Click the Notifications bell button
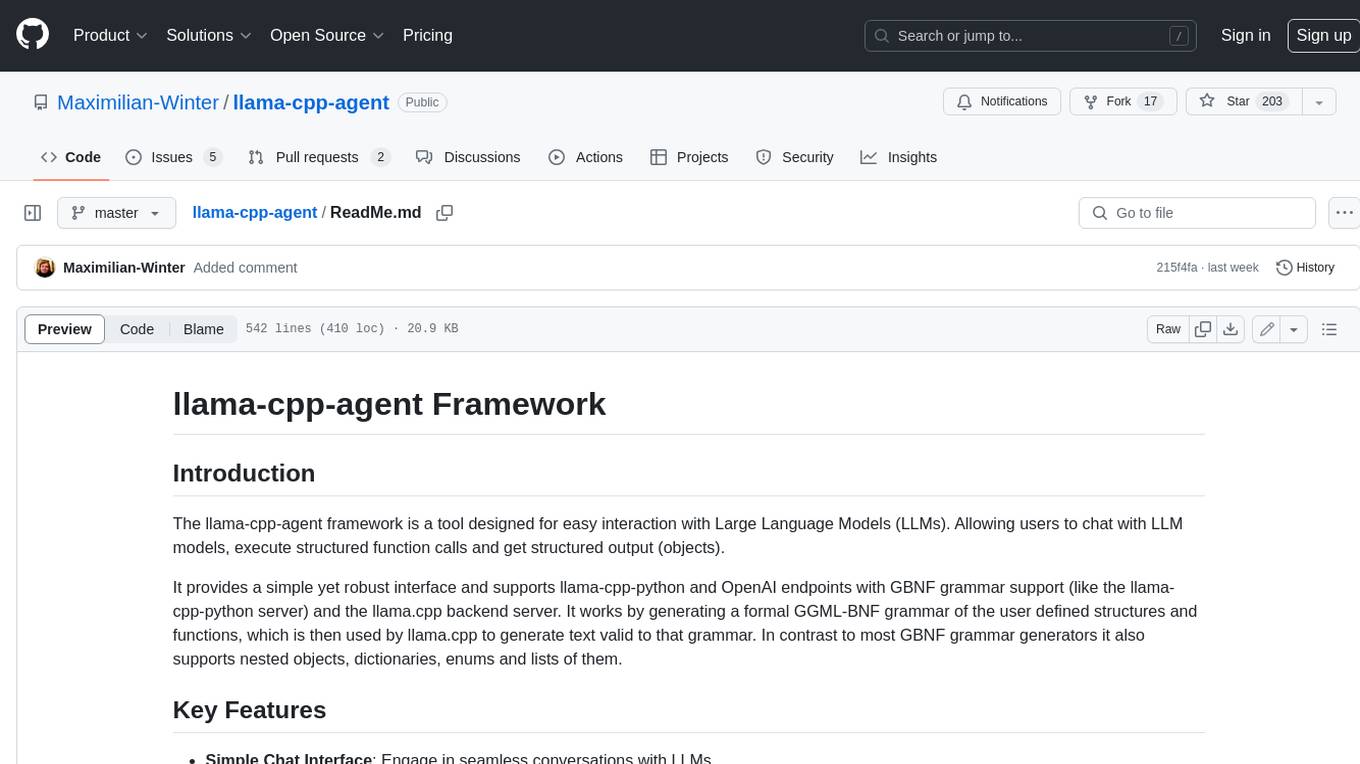The height and width of the screenshot is (764, 1360). (1002, 102)
